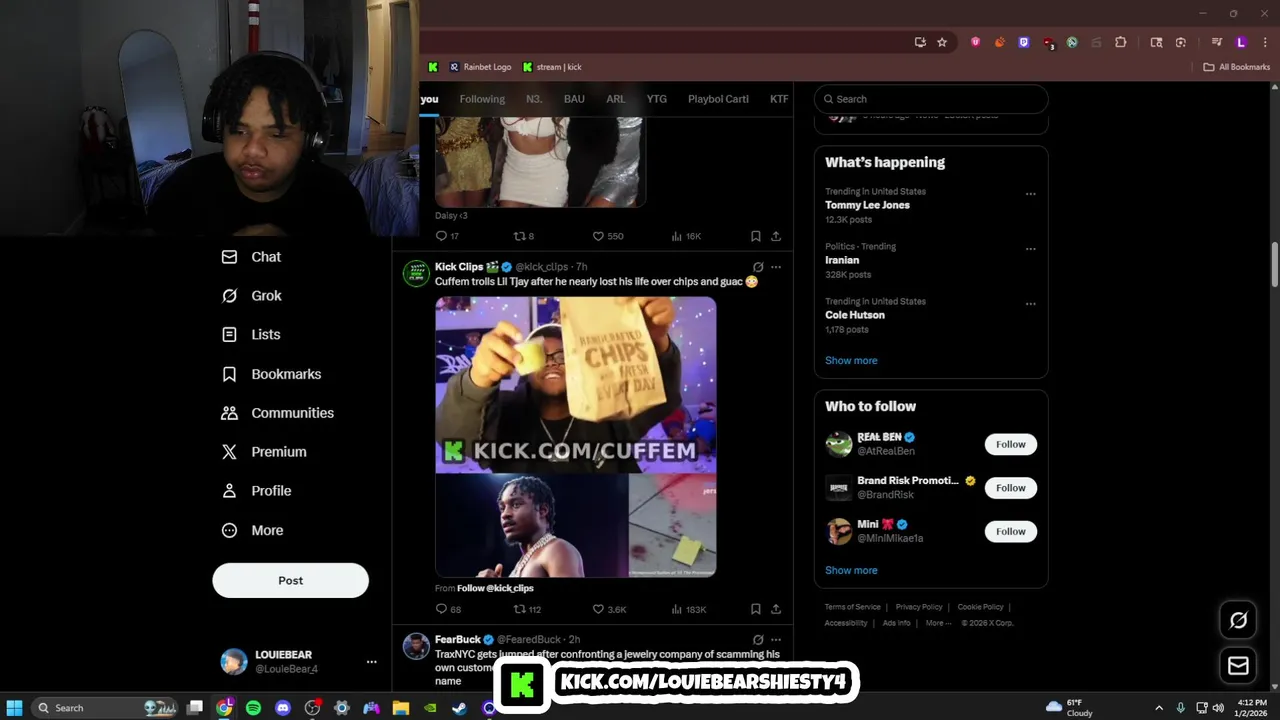Open more options on the FearBuck post
The height and width of the screenshot is (720, 1280).
click(776, 640)
